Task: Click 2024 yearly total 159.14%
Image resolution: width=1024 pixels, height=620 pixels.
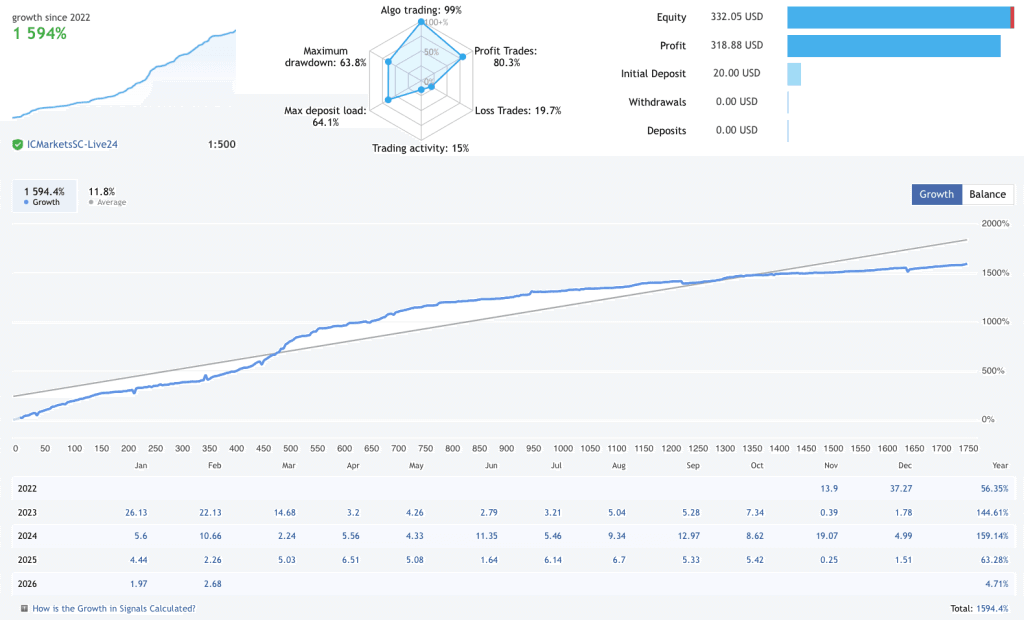Action: coord(992,536)
